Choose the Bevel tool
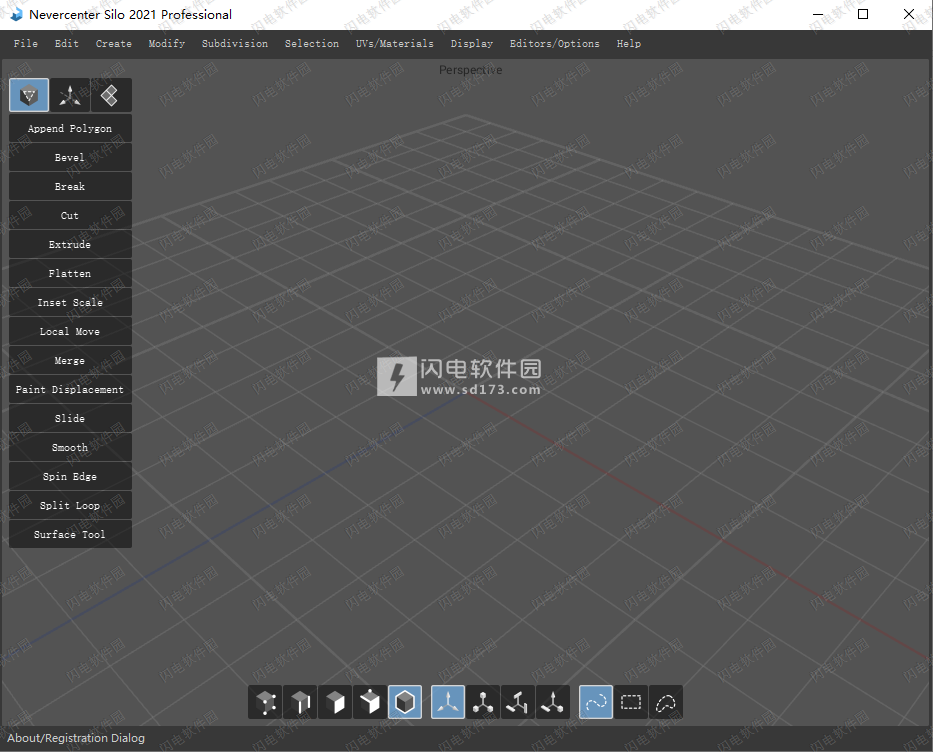The width and height of the screenshot is (933, 752). pos(70,158)
